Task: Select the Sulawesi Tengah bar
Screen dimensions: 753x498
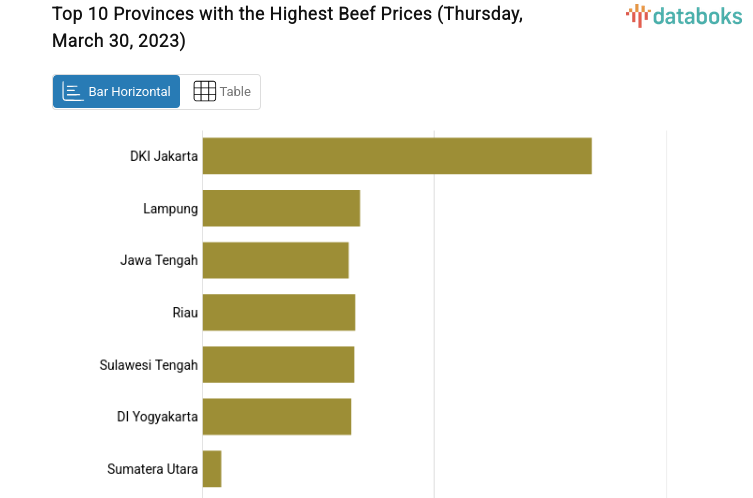Action: [278, 364]
